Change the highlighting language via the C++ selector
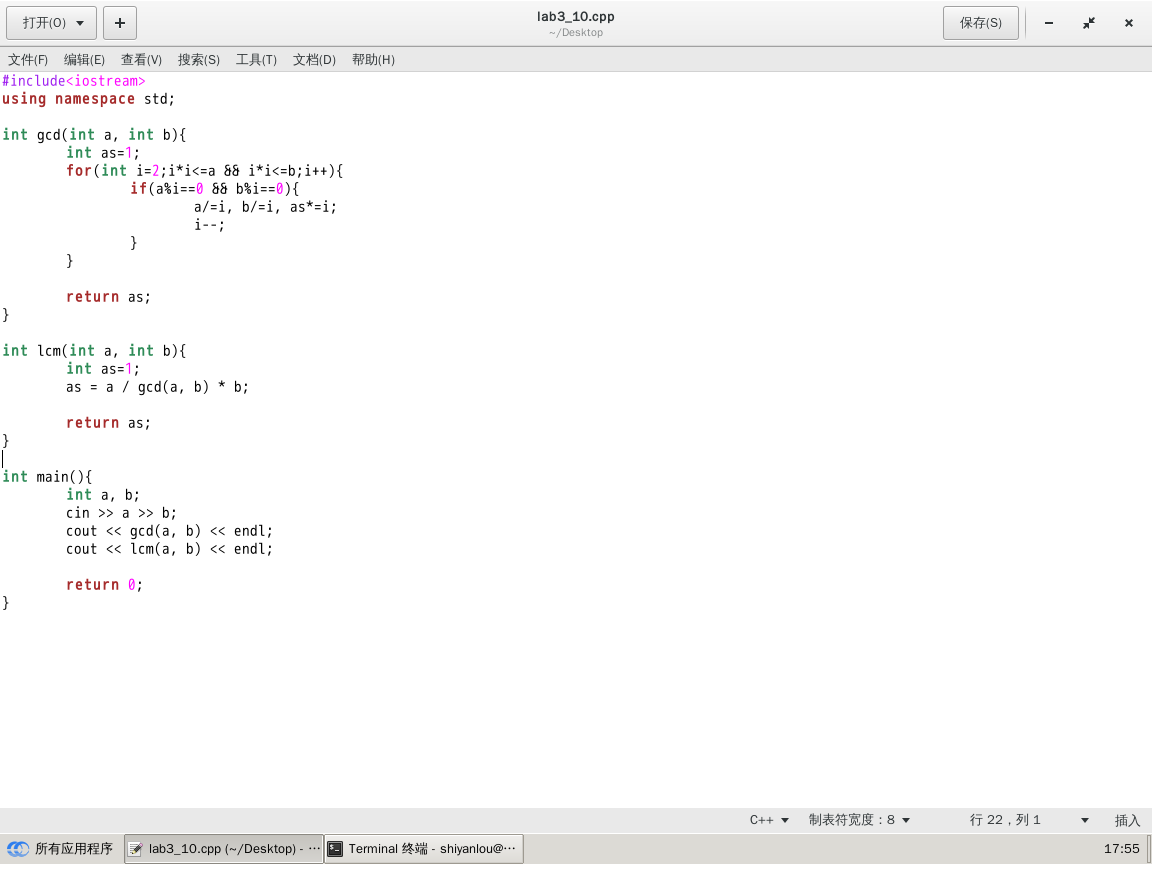The width and height of the screenshot is (1152, 896). pyautogui.click(x=768, y=819)
